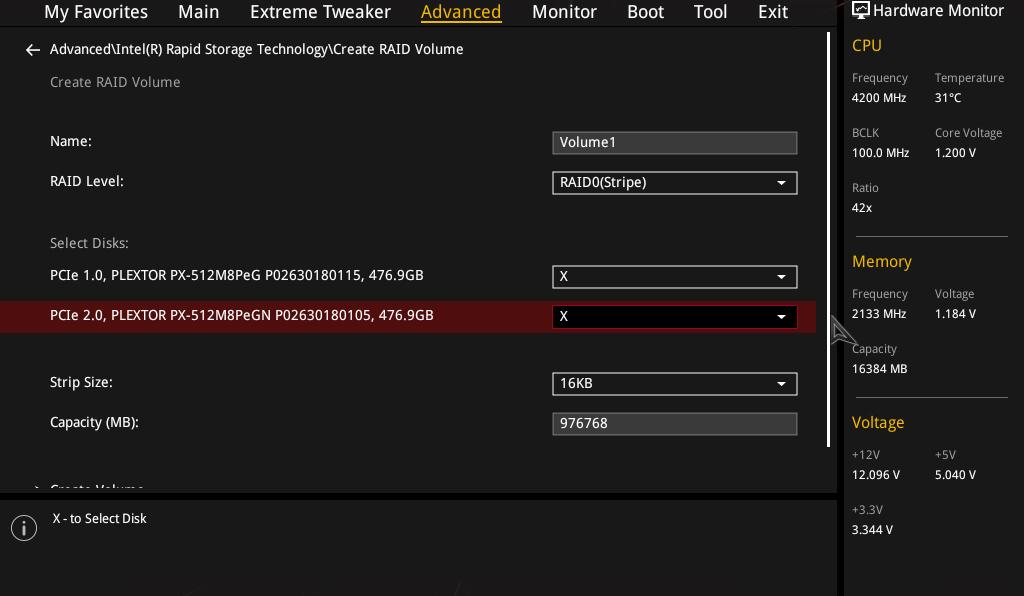Open the Exit menu

[x=772, y=12]
